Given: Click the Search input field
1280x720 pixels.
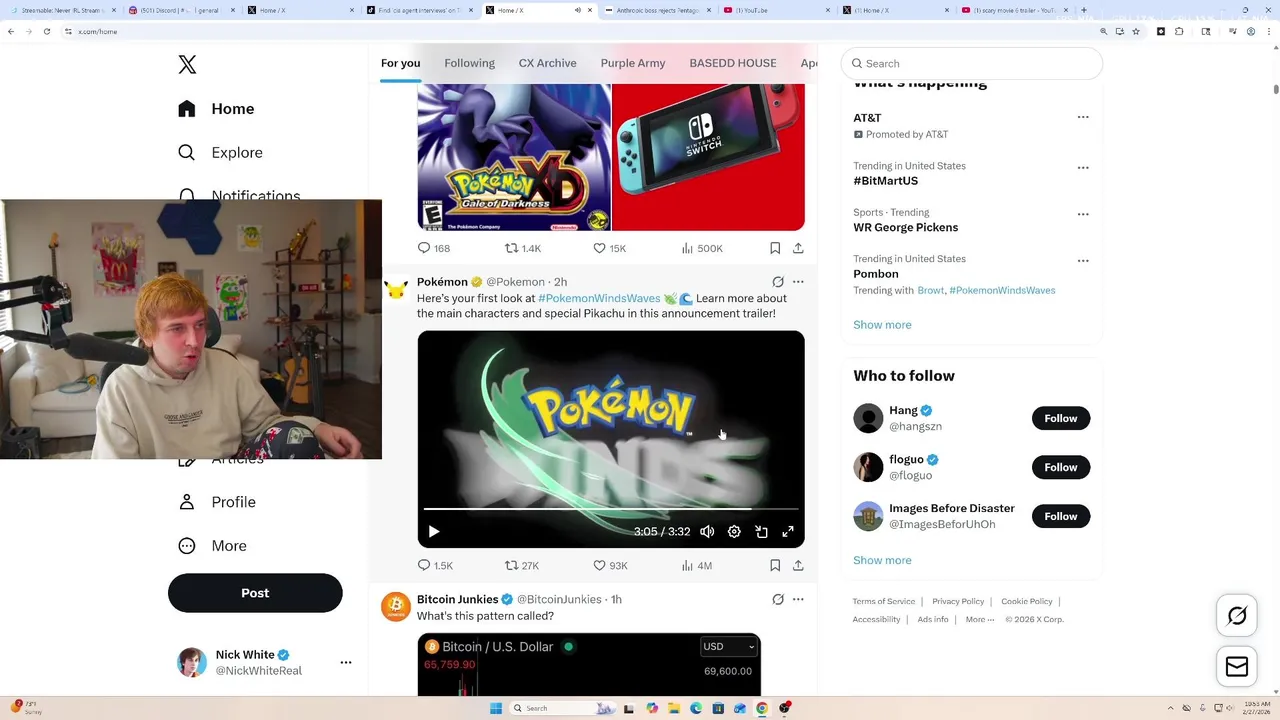Looking at the screenshot, I should 971,63.
